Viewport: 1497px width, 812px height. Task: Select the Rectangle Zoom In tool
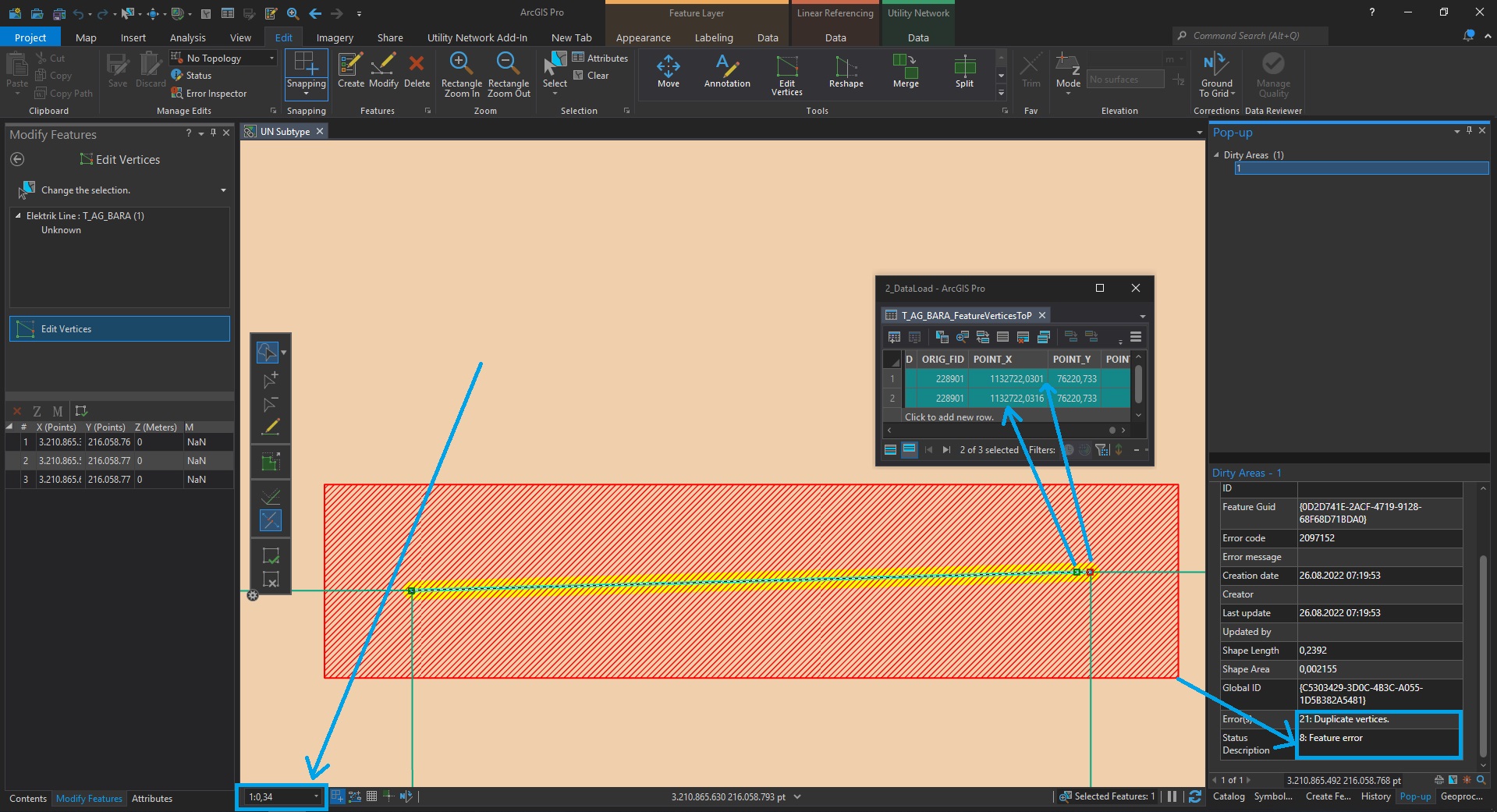(x=461, y=74)
